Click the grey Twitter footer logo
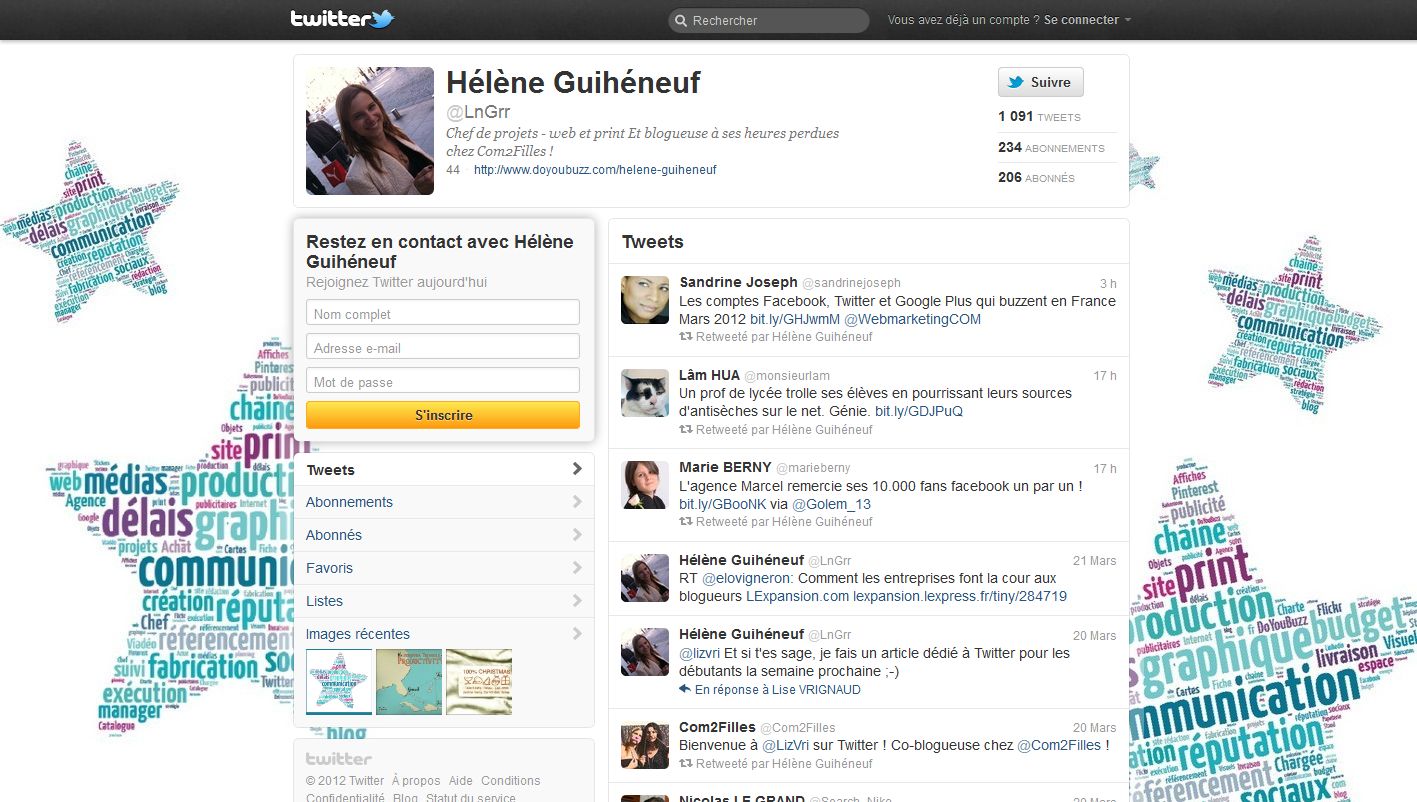 pos(339,759)
